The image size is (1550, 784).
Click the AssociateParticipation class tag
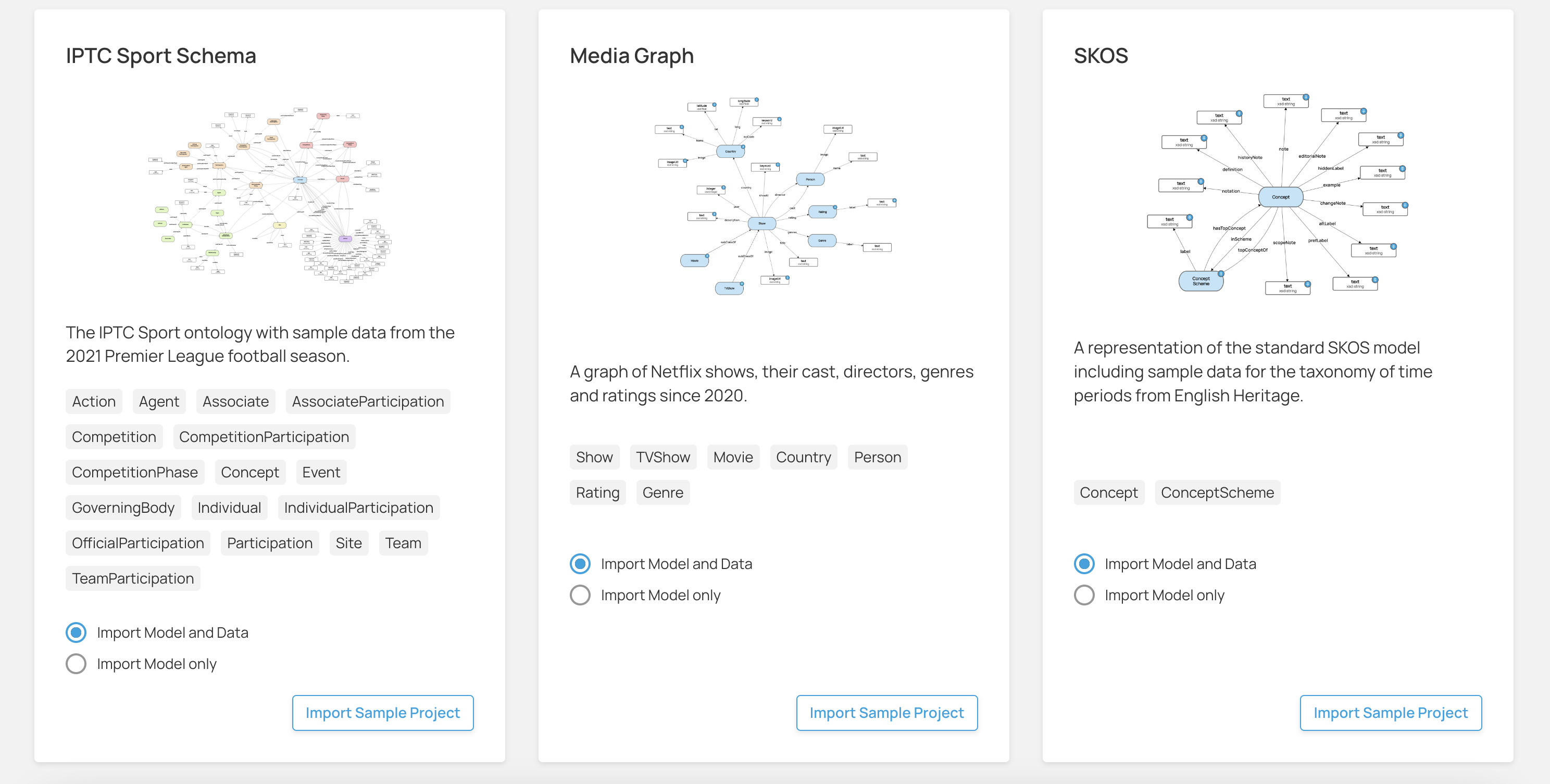pos(368,401)
